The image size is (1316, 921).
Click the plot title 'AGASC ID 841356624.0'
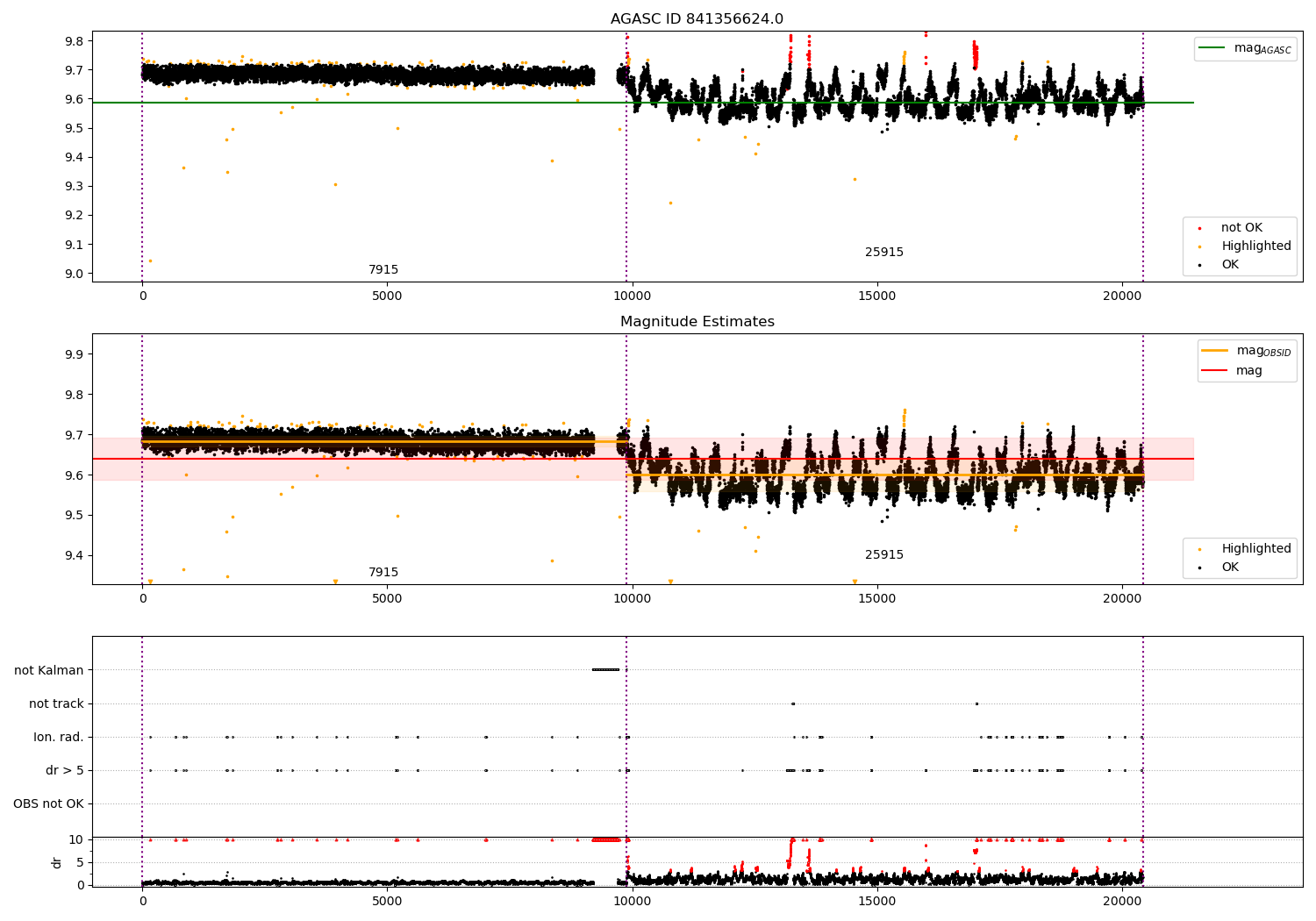[x=697, y=19]
